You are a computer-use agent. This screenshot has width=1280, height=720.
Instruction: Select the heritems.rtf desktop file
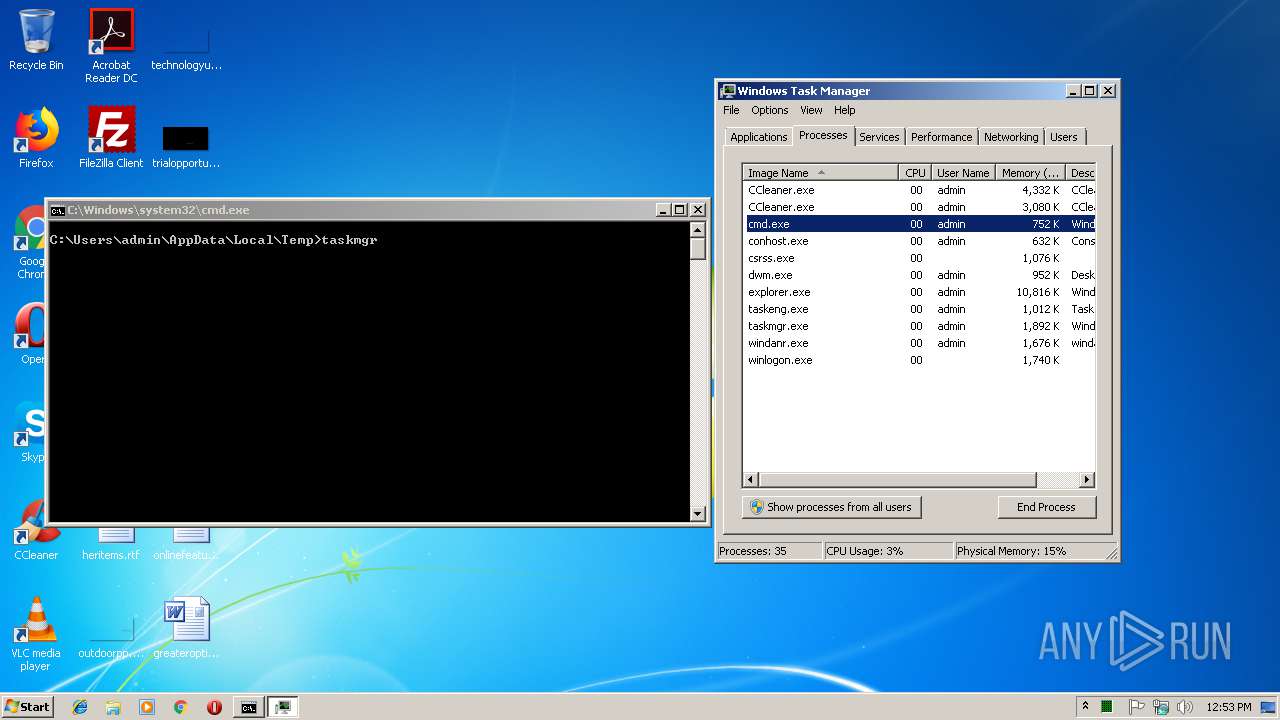pyautogui.click(x=111, y=546)
